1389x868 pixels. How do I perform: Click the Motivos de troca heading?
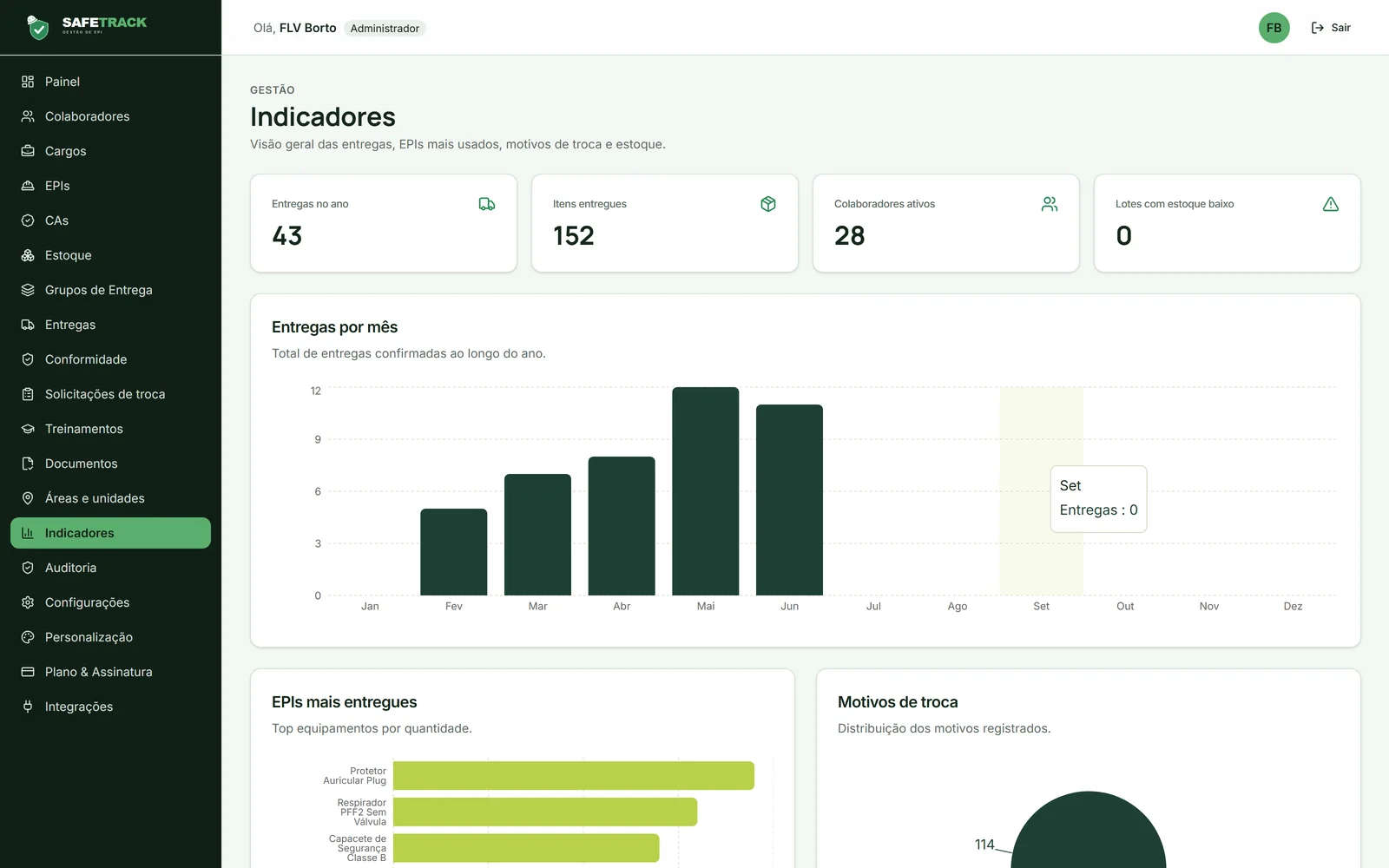tap(898, 702)
